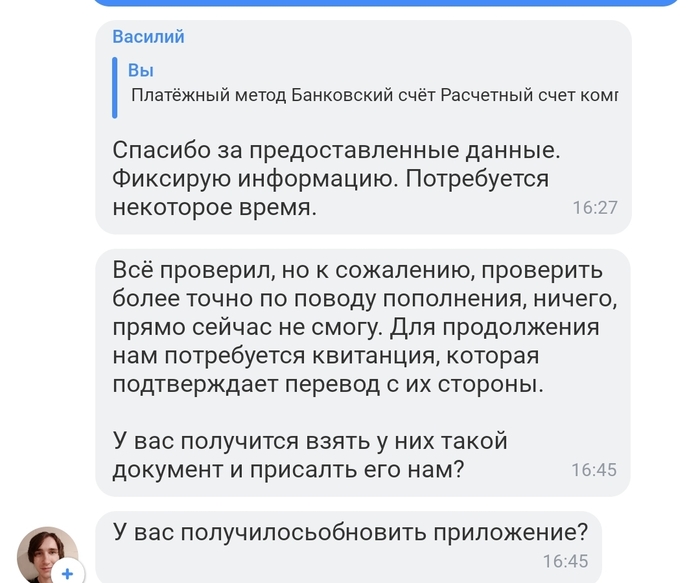Screen dimensions: 700x583
Task: Open sender name Василий profile
Action: (x=148, y=37)
